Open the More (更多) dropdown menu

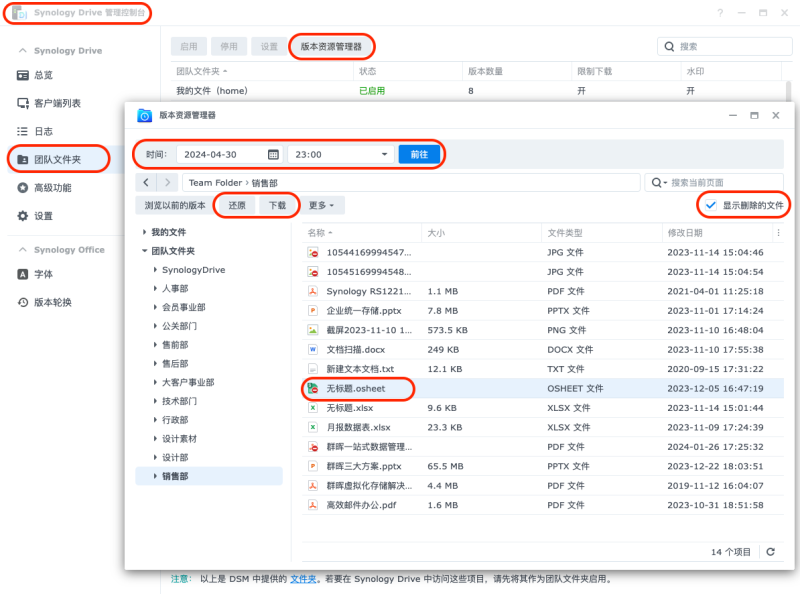click(x=321, y=205)
